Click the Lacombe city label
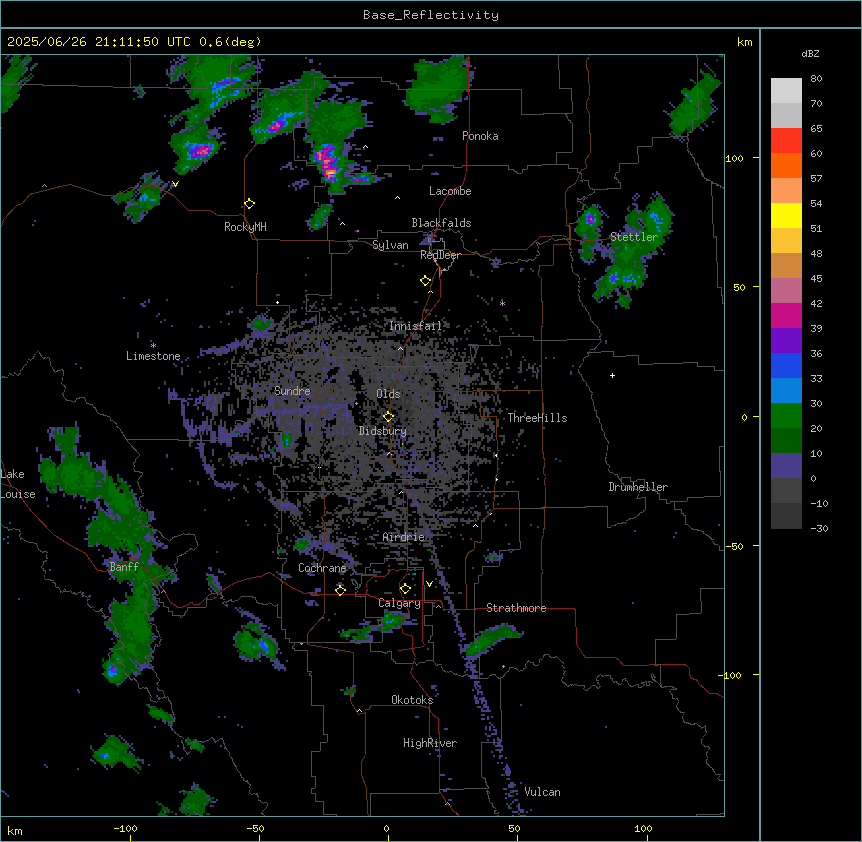Viewport: 862px width, 842px height. pyautogui.click(x=450, y=191)
